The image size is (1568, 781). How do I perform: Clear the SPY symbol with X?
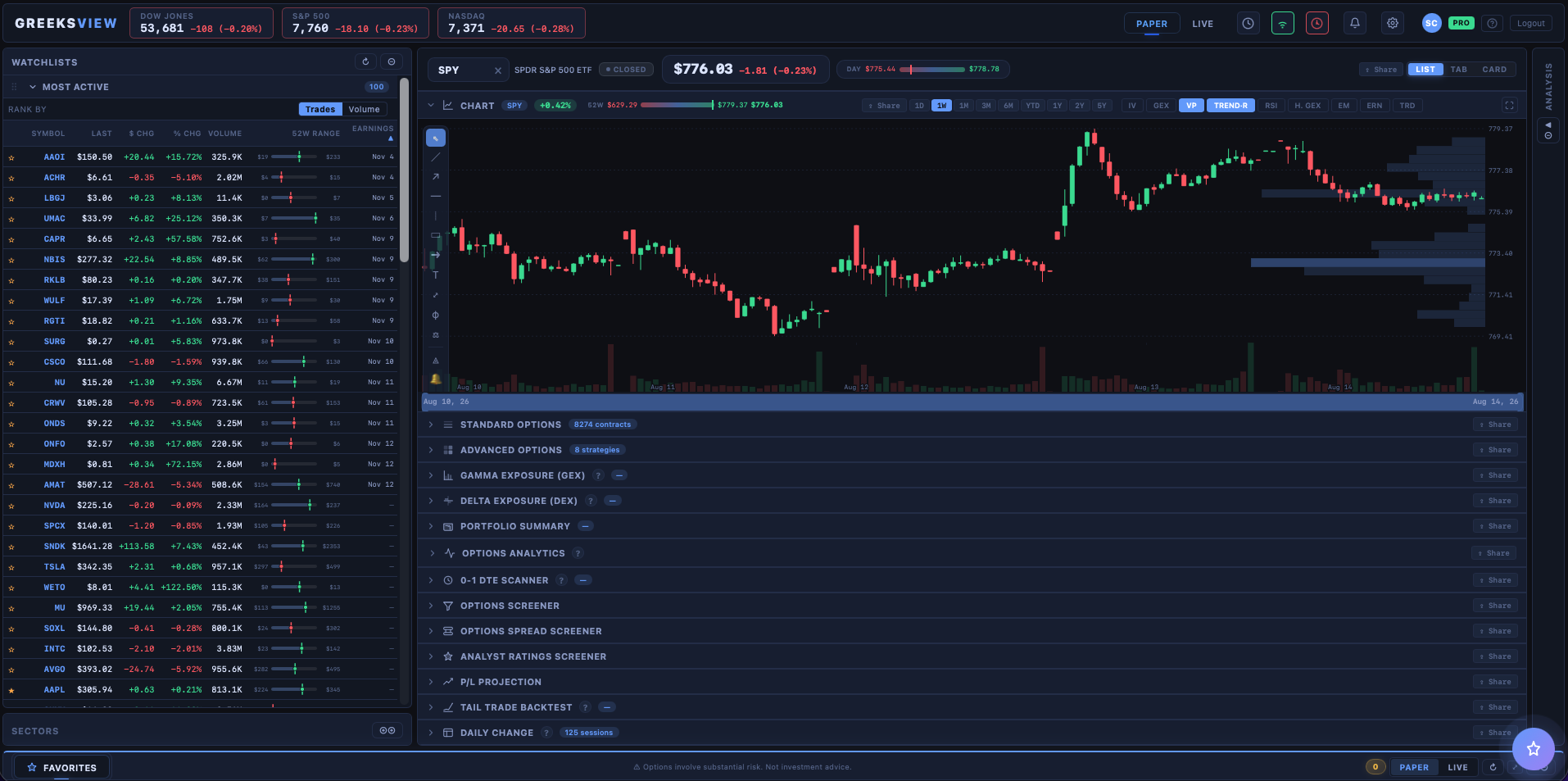pyautogui.click(x=498, y=70)
